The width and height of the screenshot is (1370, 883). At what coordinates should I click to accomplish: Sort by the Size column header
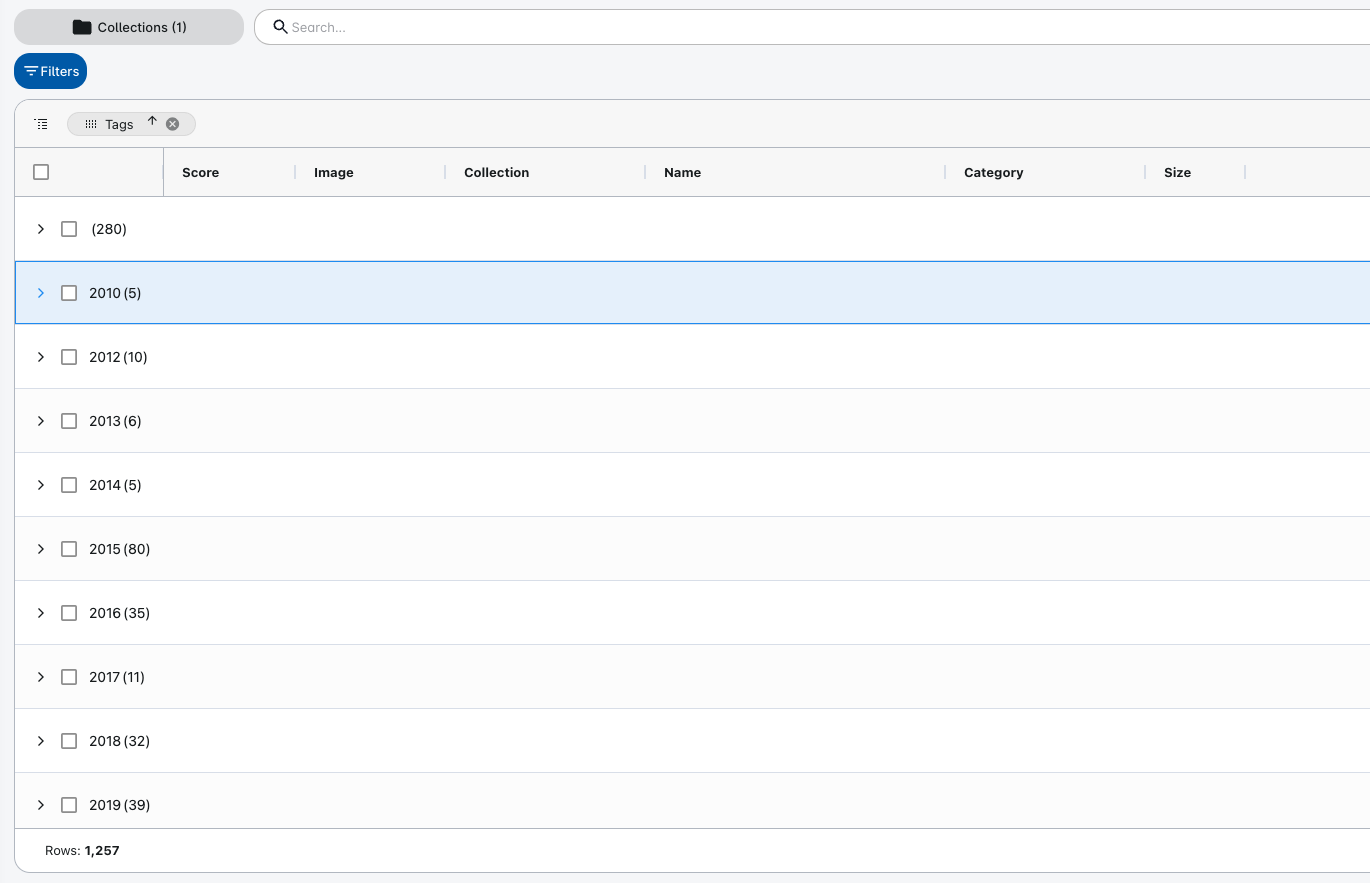[x=1177, y=172]
